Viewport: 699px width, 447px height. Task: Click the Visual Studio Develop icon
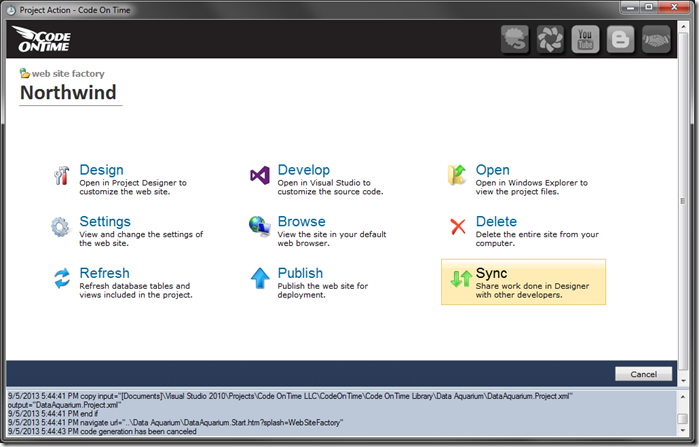[x=259, y=176]
